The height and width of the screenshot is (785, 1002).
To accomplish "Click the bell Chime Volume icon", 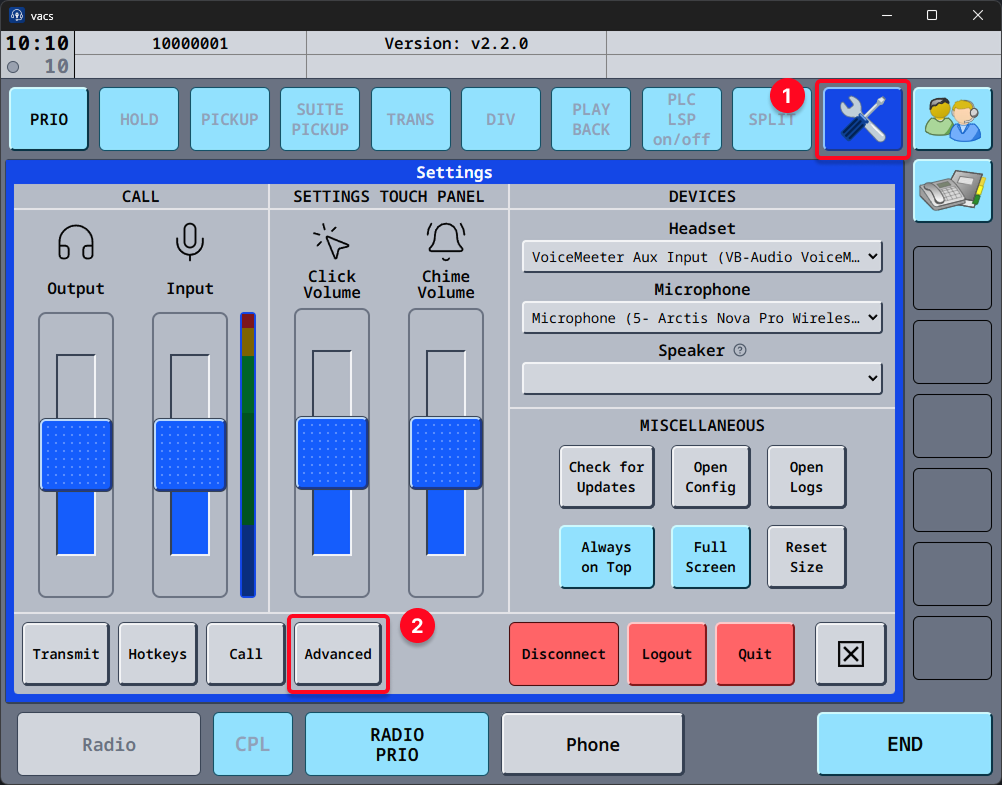I will [x=446, y=241].
